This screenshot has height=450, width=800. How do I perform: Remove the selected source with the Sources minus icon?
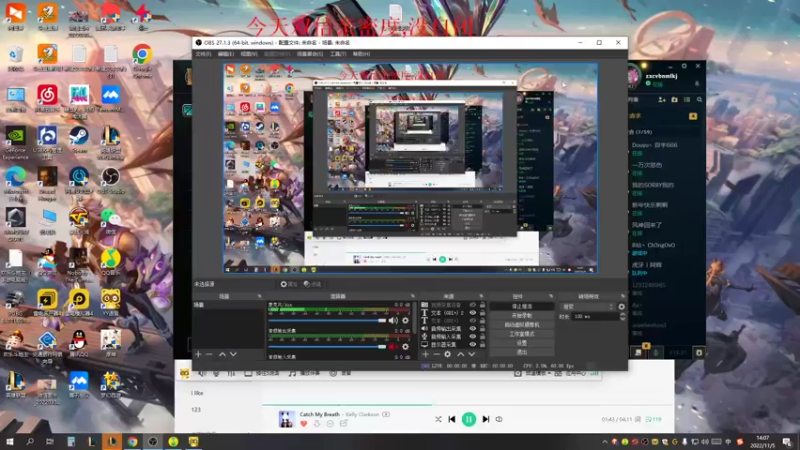tap(437, 354)
